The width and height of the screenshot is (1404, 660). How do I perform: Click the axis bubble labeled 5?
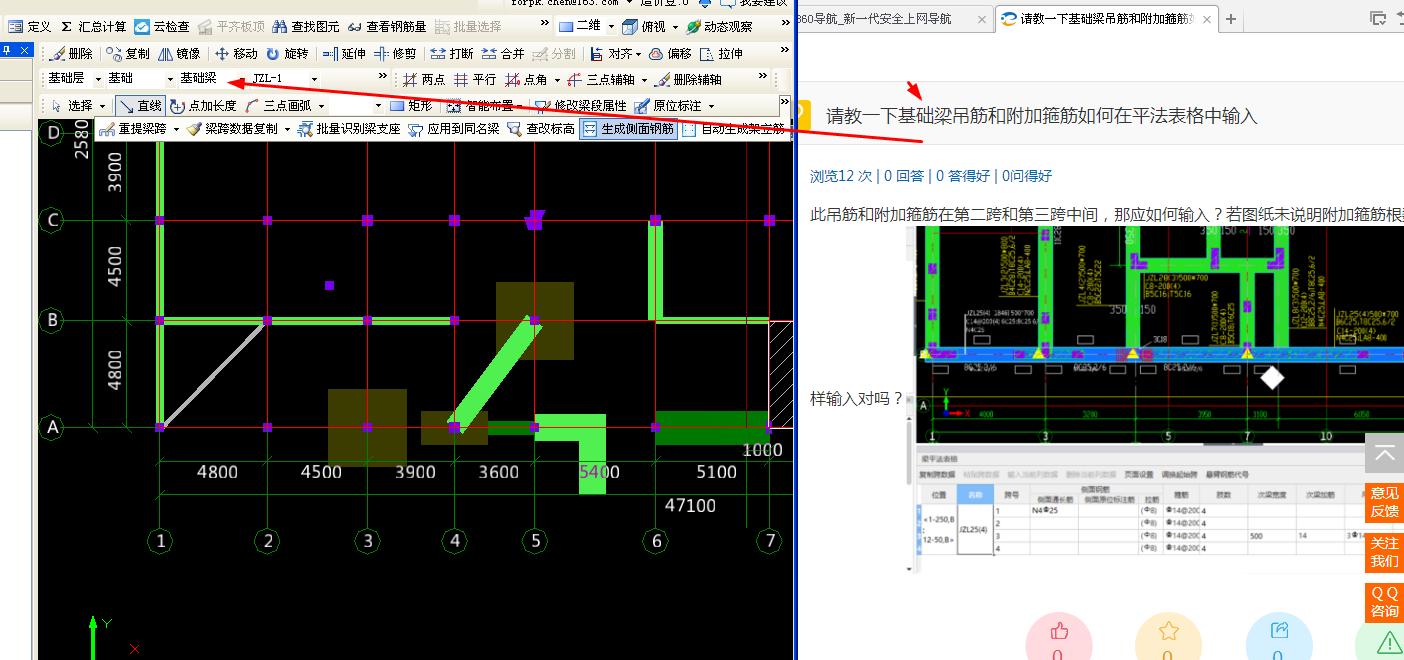(x=535, y=541)
